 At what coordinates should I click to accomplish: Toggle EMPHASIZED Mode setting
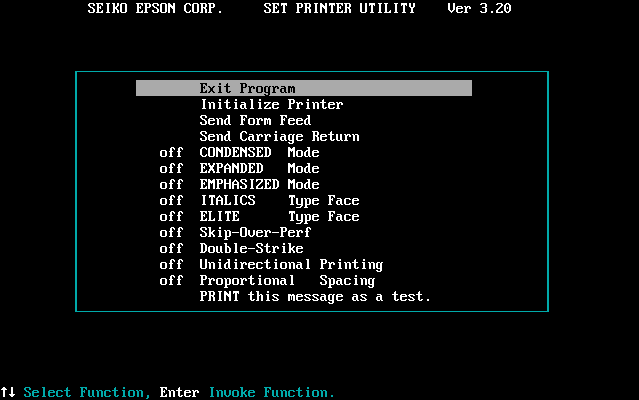coord(259,184)
